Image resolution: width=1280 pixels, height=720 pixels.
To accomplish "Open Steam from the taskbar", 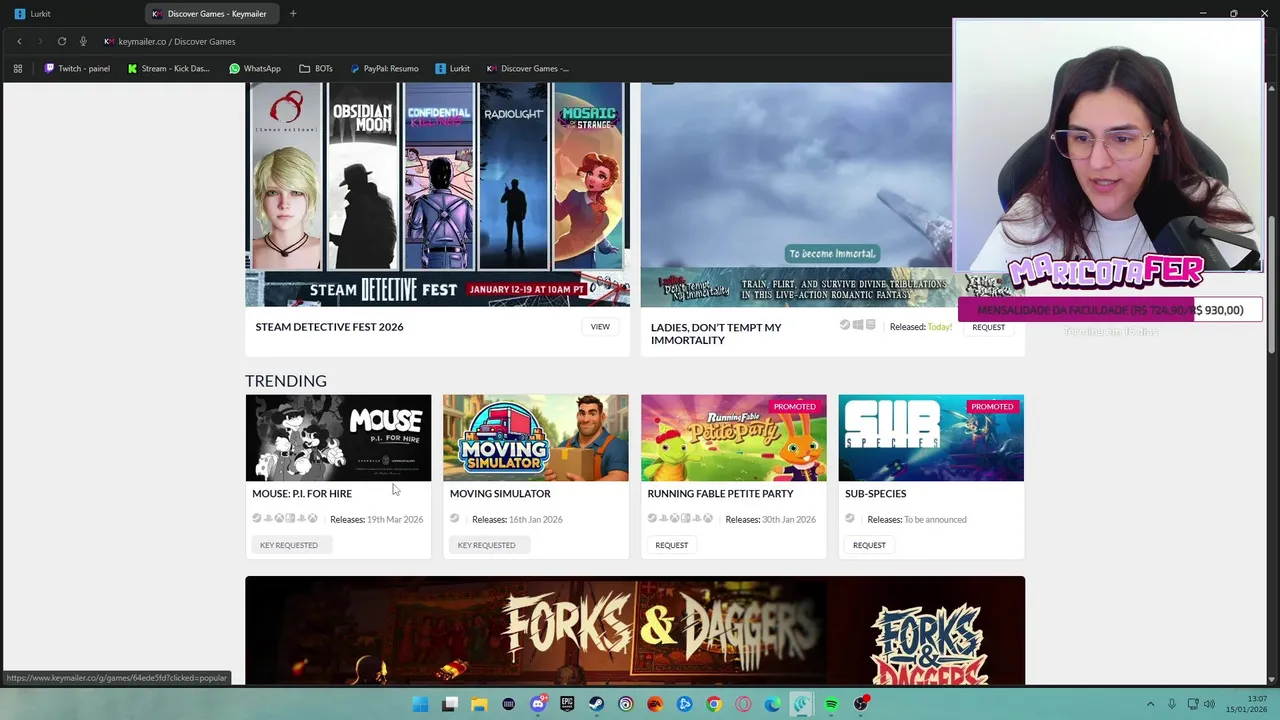I will coord(596,704).
